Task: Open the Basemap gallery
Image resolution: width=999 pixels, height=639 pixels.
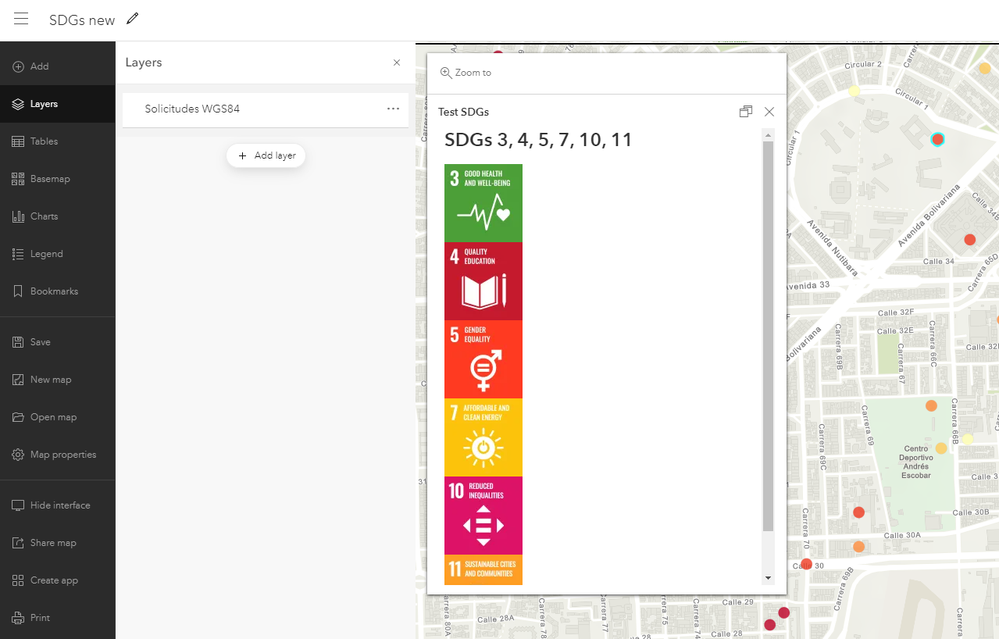Action: pyautogui.click(x=57, y=179)
